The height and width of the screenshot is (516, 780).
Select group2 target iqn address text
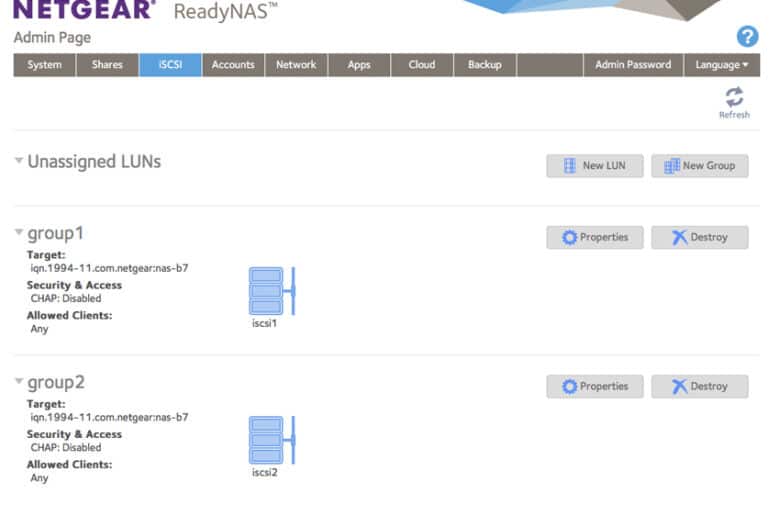[x=109, y=417]
